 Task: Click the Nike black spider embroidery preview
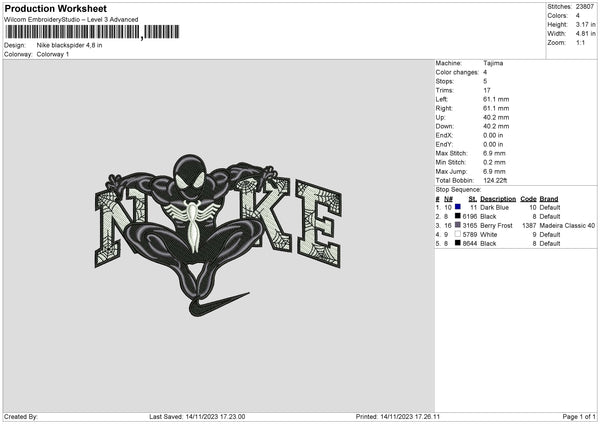(x=218, y=235)
